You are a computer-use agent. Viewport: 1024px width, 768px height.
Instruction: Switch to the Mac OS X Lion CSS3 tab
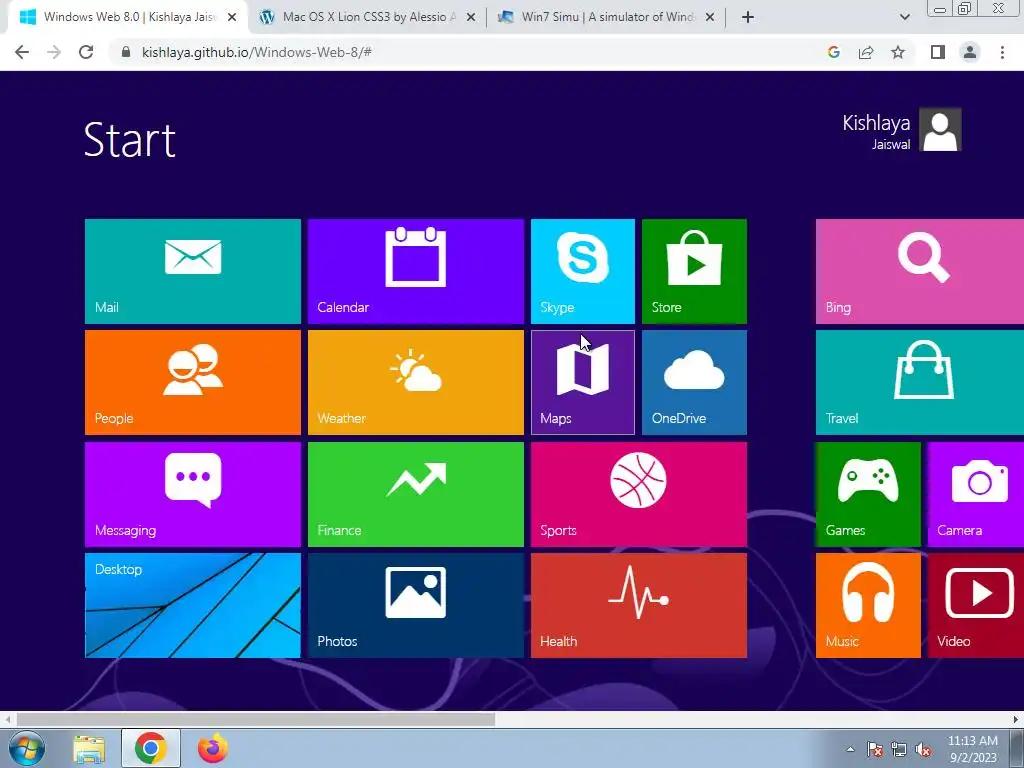(x=369, y=17)
